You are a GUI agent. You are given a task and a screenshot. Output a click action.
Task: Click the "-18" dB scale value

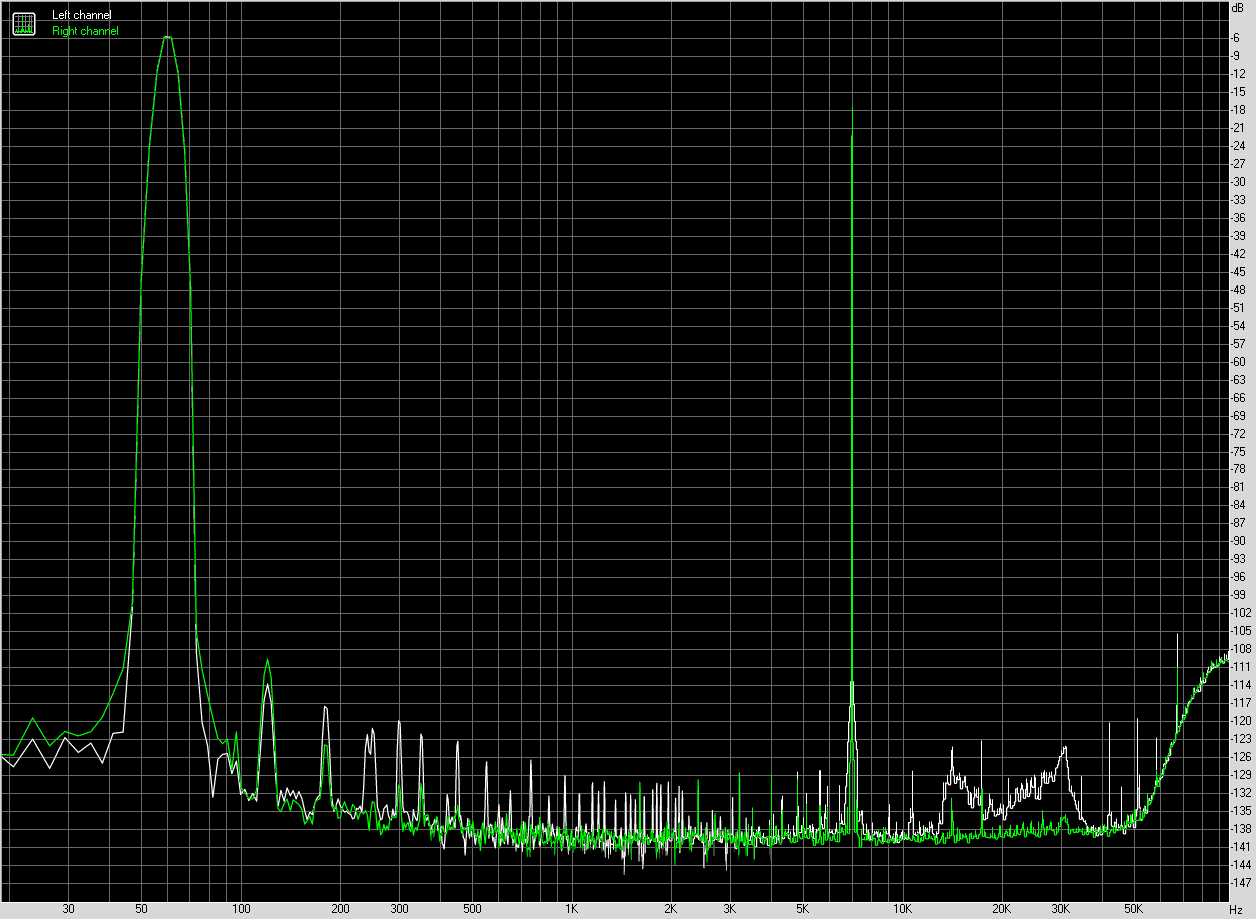coord(1238,109)
